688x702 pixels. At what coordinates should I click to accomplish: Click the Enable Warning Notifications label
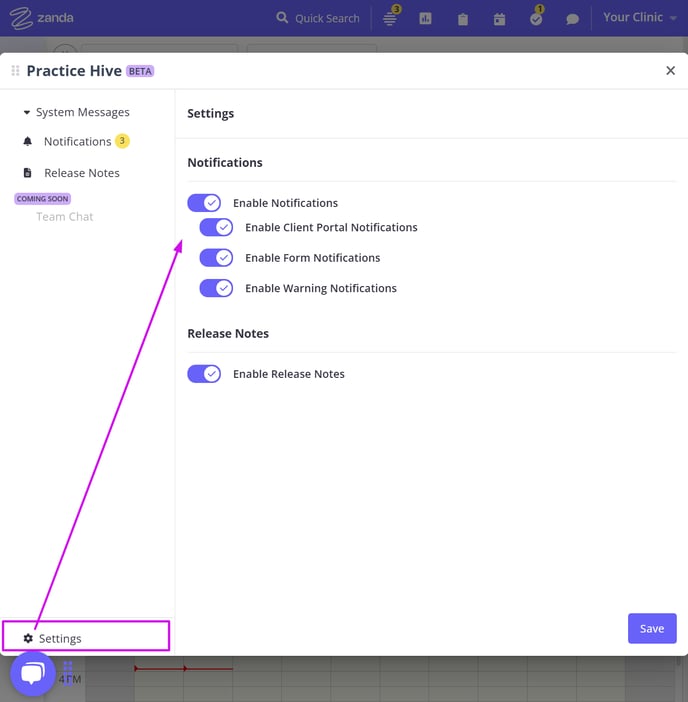[x=321, y=288]
